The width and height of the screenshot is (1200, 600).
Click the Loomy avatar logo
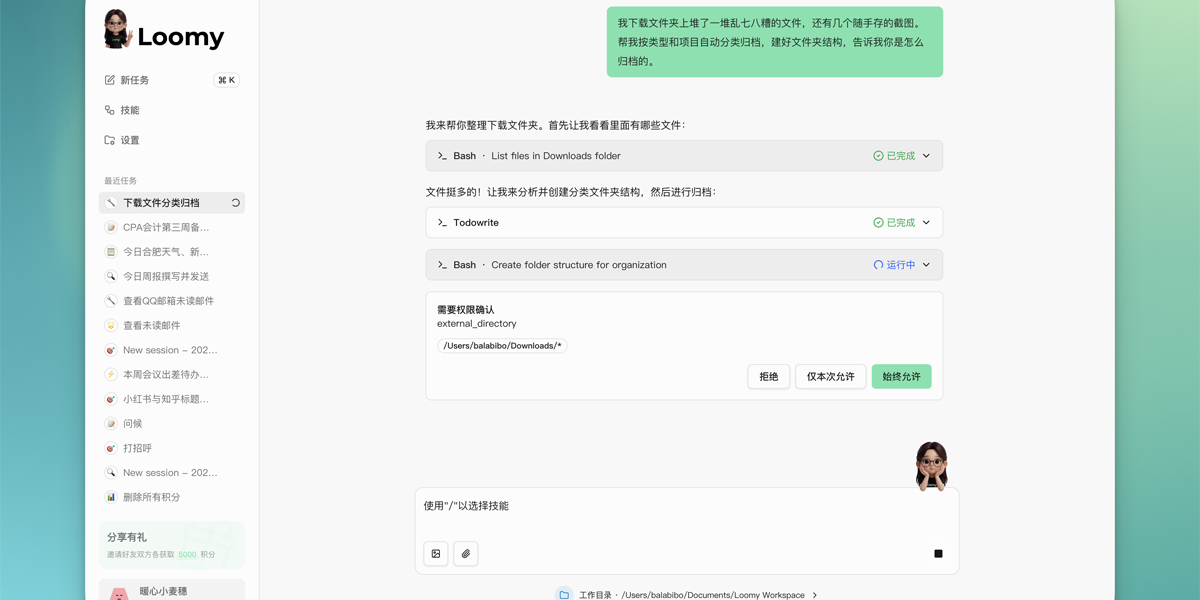[x=118, y=29]
